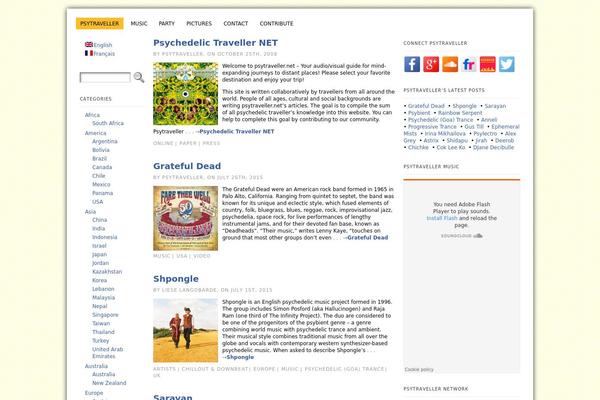Open the Shpongle duo photo thumbnail

(x=186, y=331)
